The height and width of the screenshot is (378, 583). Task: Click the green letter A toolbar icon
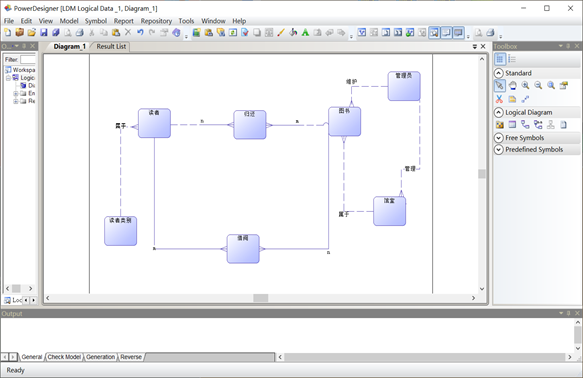pos(305,33)
